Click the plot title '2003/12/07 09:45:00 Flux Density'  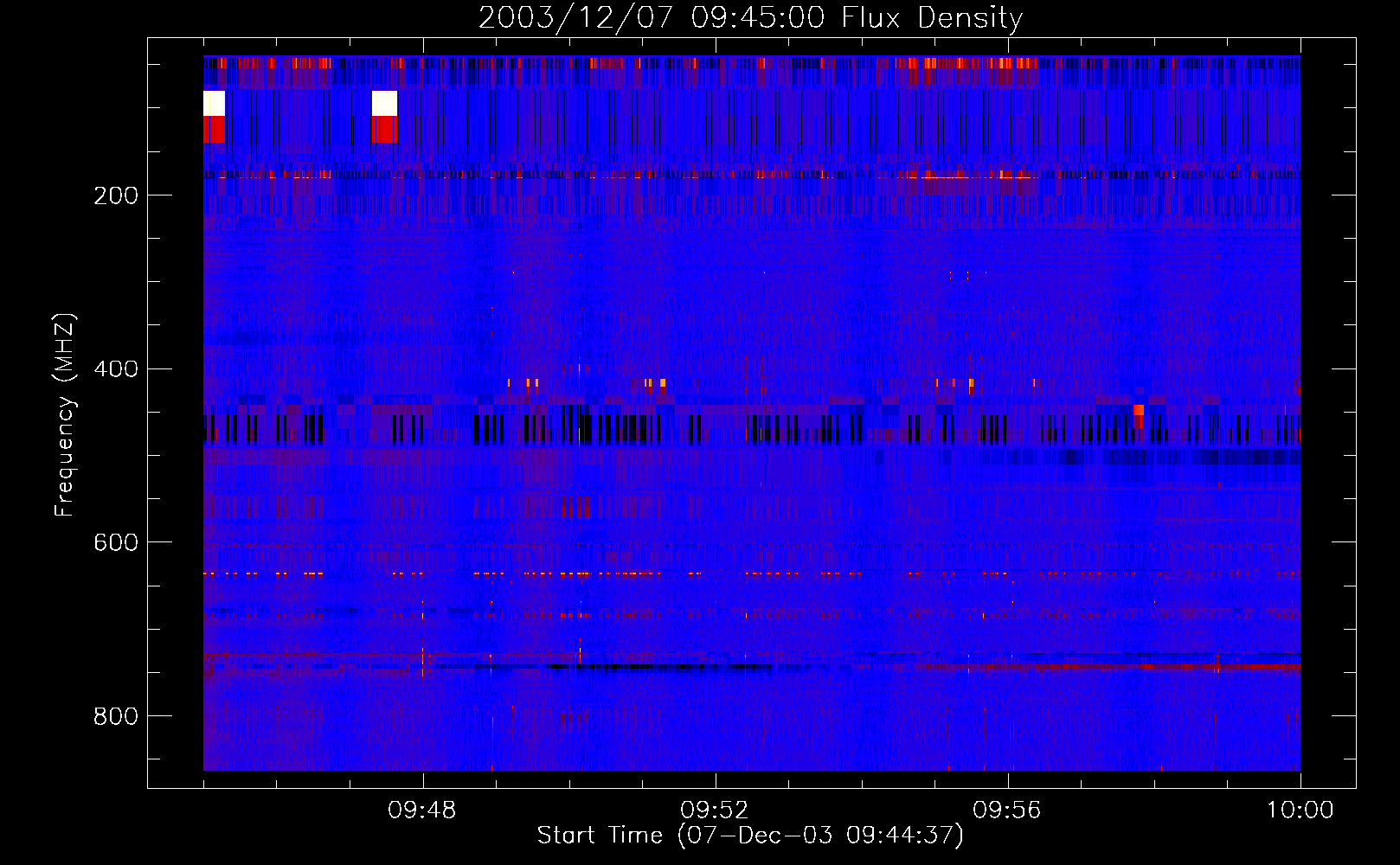coord(750,17)
